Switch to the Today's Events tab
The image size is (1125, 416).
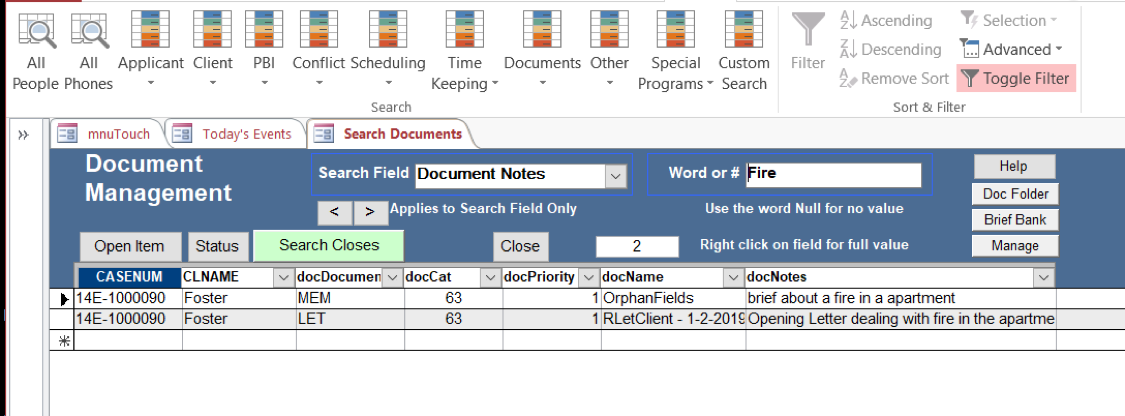tap(235, 134)
